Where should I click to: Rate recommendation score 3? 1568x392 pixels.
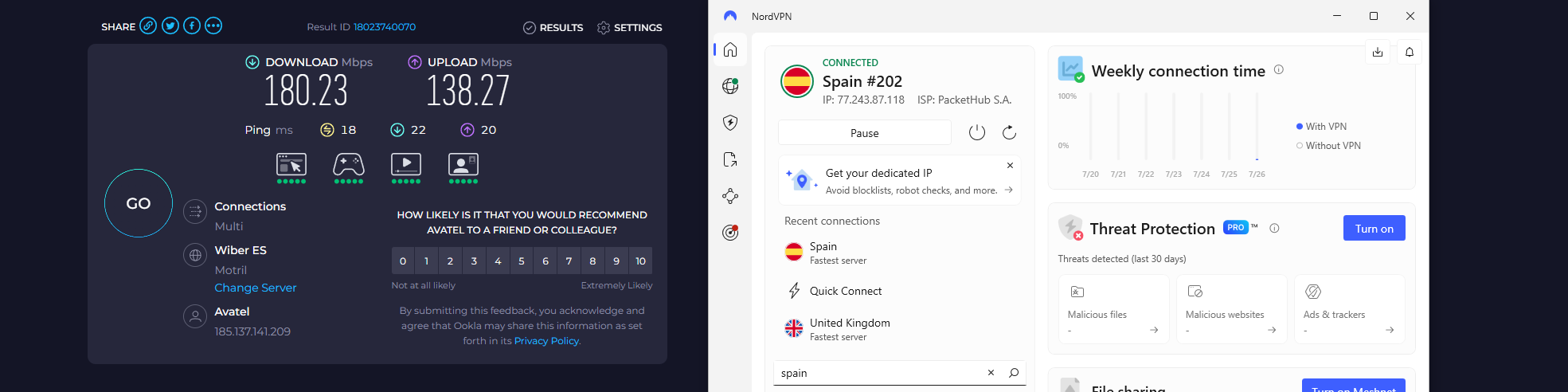click(x=474, y=261)
